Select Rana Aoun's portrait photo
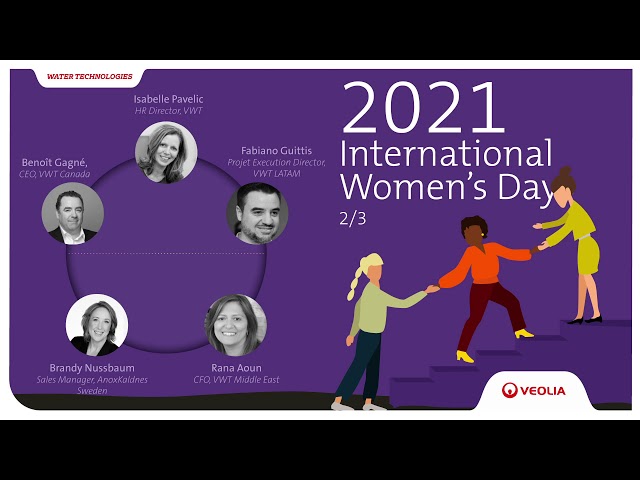640x480 pixels. (x=236, y=325)
